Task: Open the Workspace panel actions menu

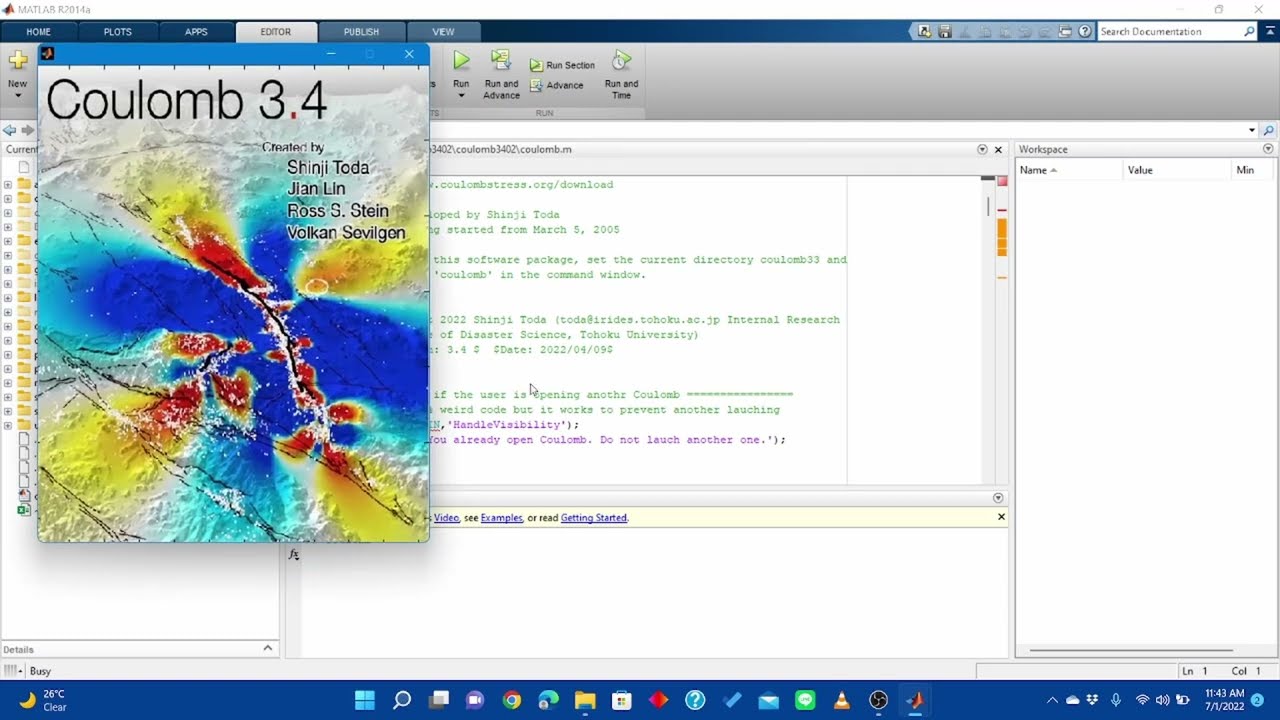Action: 1268,149
